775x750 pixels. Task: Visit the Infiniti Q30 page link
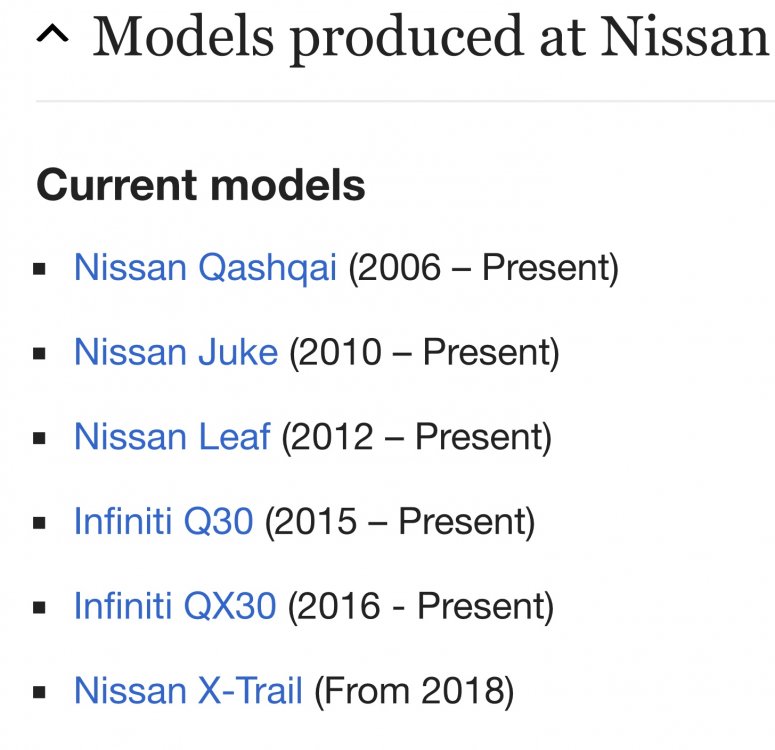pyautogui.click(x=163, y=522)
